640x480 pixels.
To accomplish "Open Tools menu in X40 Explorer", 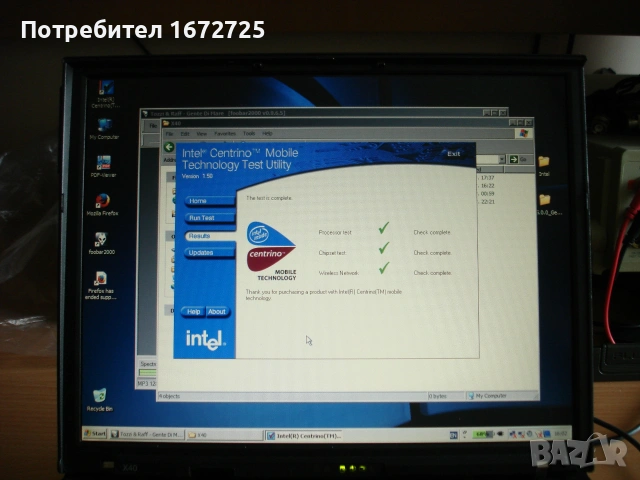I will pos(249,133).
